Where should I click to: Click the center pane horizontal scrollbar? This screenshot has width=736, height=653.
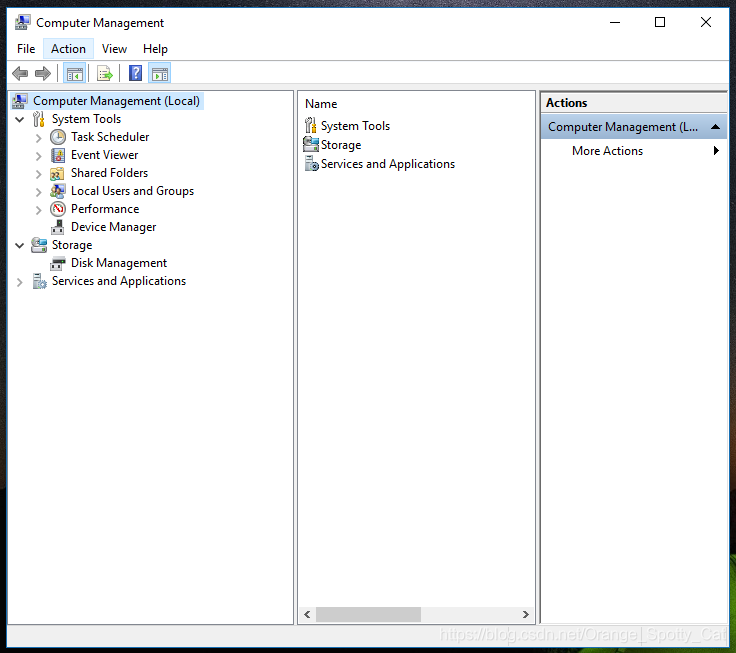pos(365,614)
